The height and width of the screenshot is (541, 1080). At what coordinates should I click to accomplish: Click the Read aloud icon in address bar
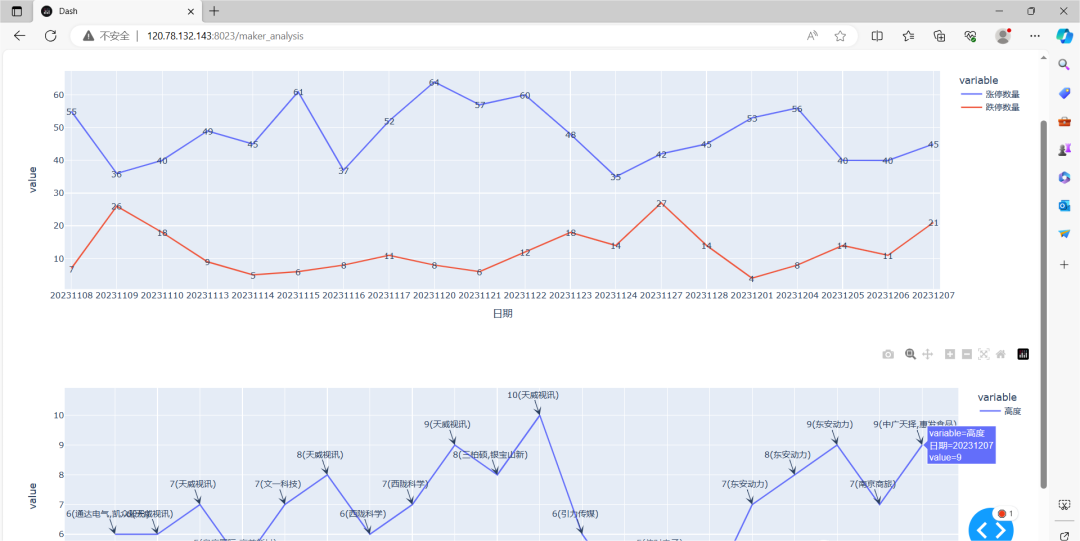(x=813, y=36)
